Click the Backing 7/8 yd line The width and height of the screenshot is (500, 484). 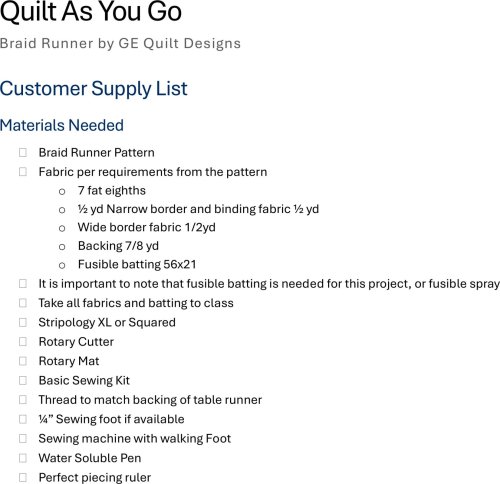118,246
